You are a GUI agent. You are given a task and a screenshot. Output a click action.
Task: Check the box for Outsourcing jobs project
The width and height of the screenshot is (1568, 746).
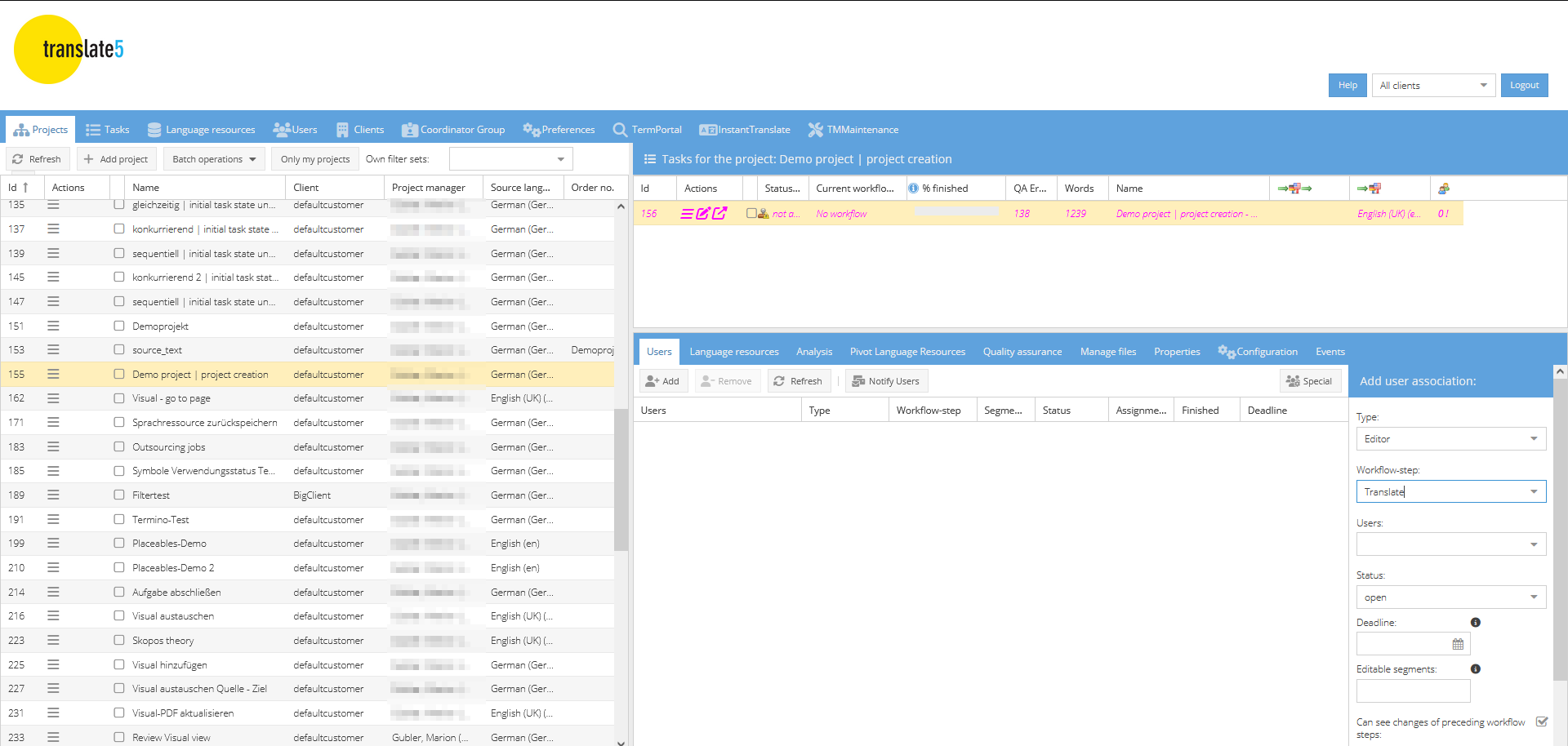pos(119,446)
